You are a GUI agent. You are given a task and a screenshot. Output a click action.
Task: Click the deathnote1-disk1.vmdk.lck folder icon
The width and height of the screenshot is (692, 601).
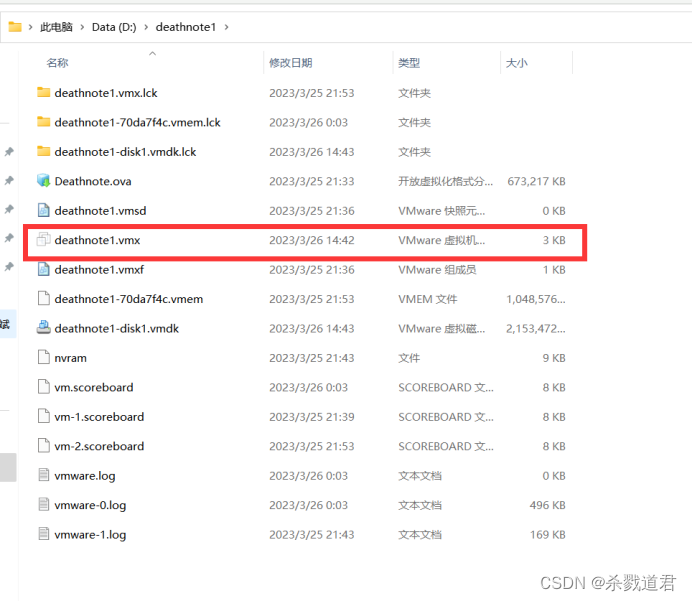click(43, 151)
